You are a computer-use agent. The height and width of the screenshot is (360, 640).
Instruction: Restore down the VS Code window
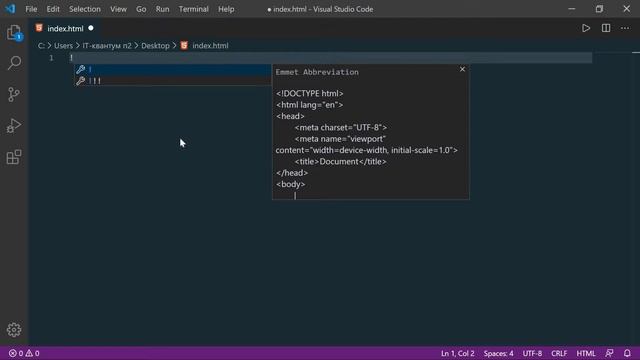599,9
